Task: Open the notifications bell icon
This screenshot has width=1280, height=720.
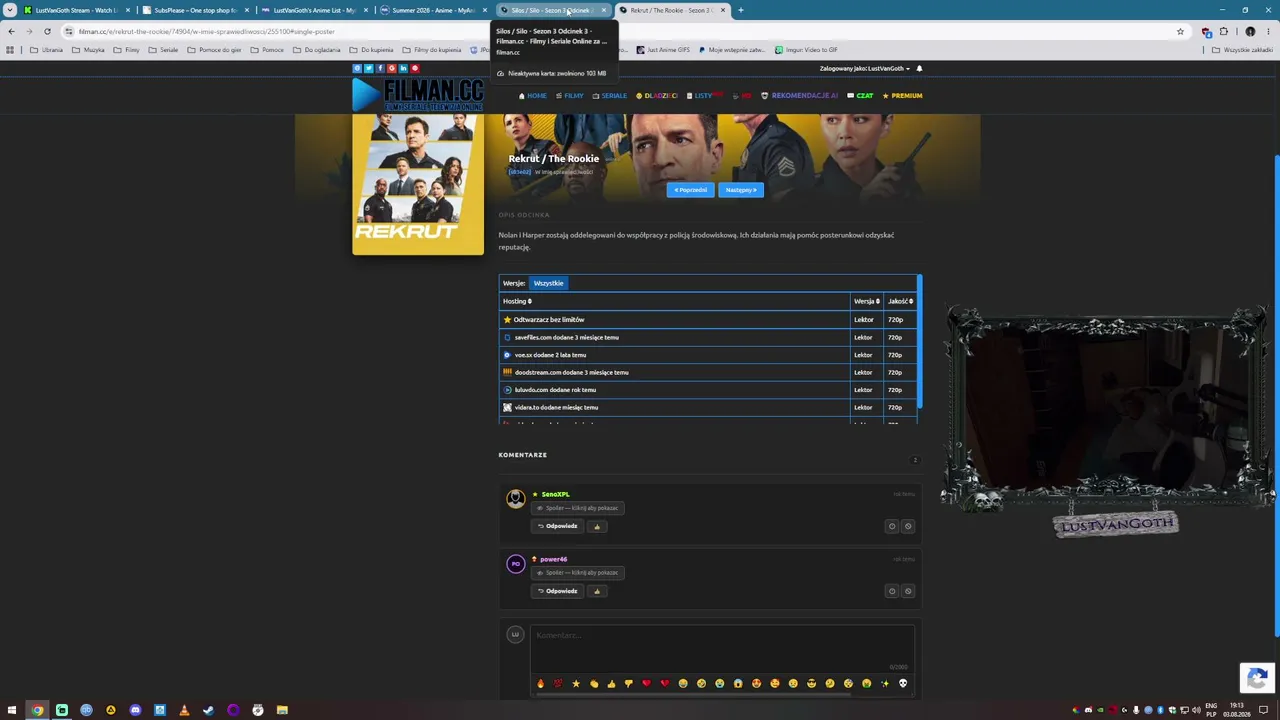Action: coord(919,69)
